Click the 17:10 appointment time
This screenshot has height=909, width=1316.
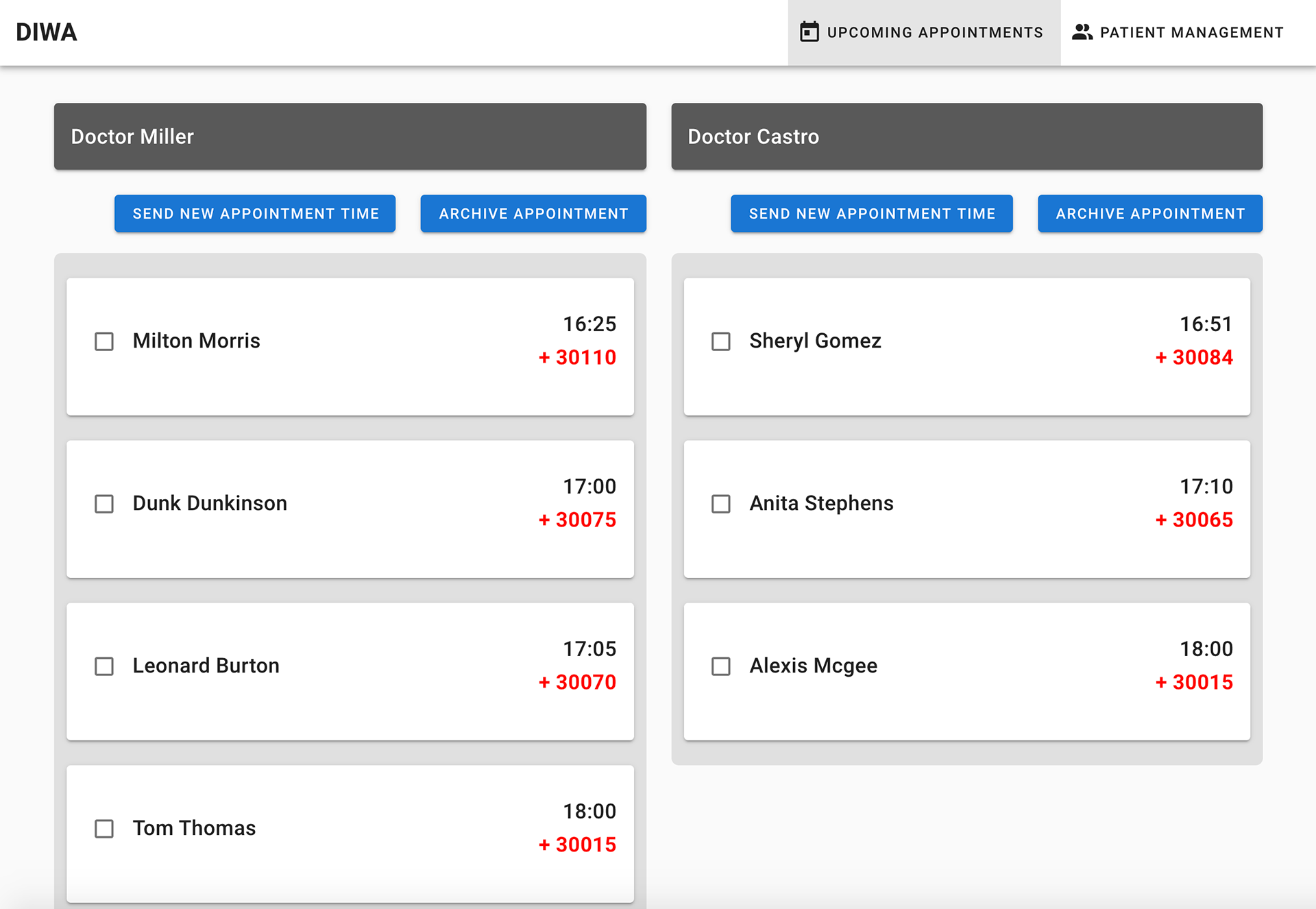point(1206,486)
